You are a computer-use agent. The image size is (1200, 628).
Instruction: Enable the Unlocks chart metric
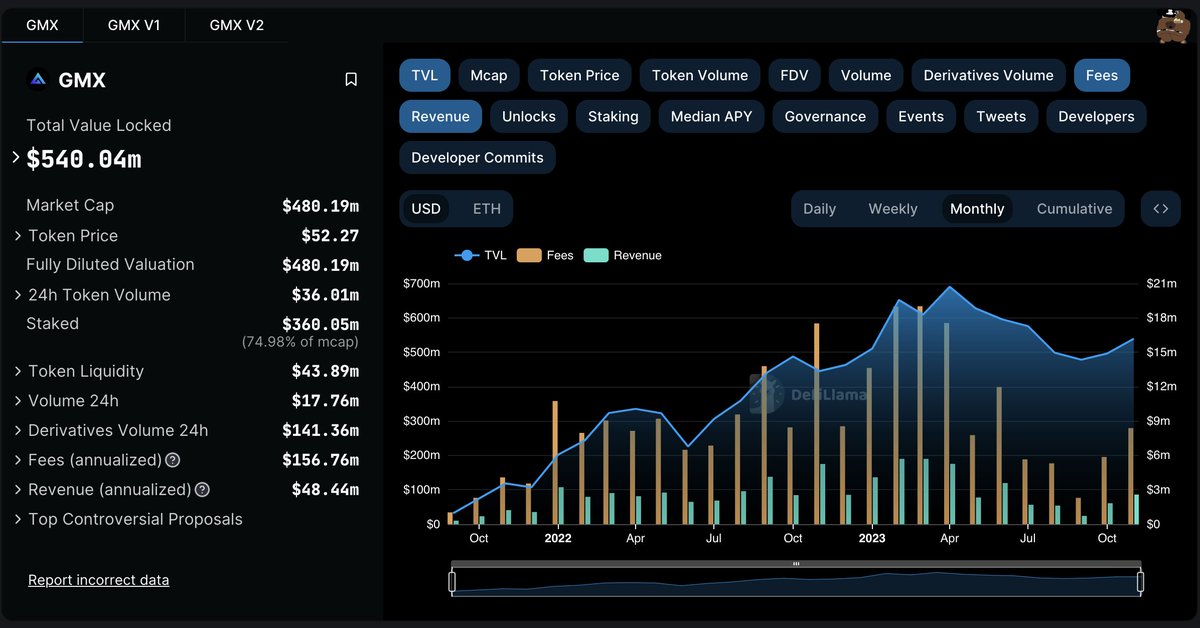[529, 116]
